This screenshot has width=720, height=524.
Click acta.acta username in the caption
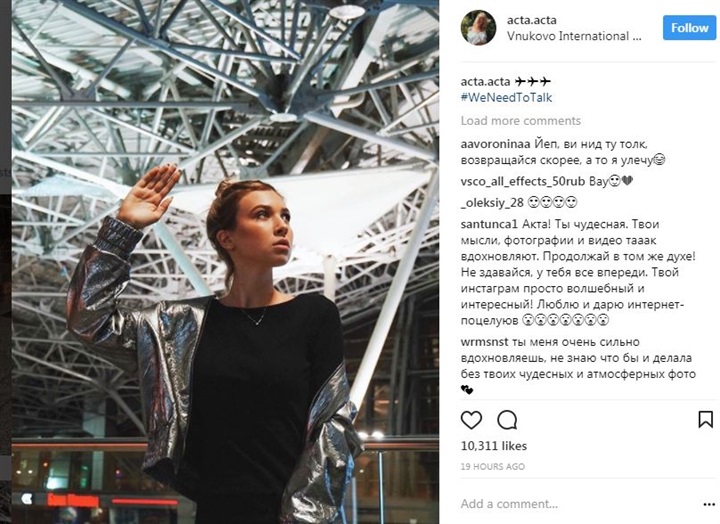tap(485, 82)
